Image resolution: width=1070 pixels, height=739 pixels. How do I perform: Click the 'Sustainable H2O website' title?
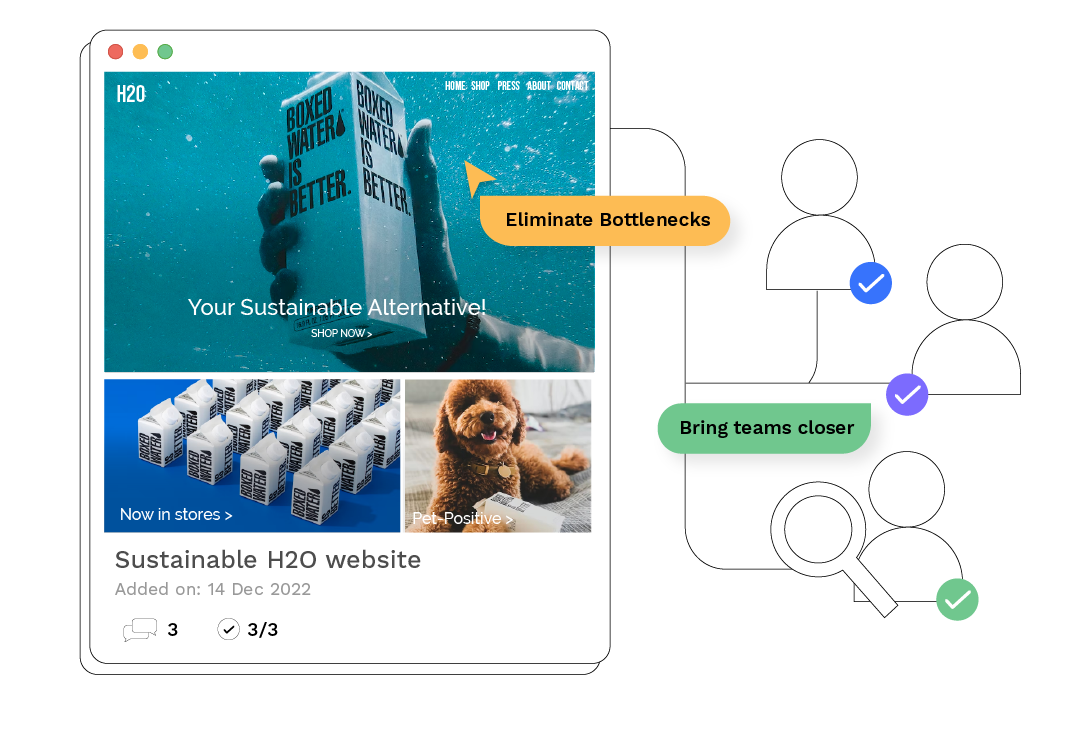pos(268,560)
